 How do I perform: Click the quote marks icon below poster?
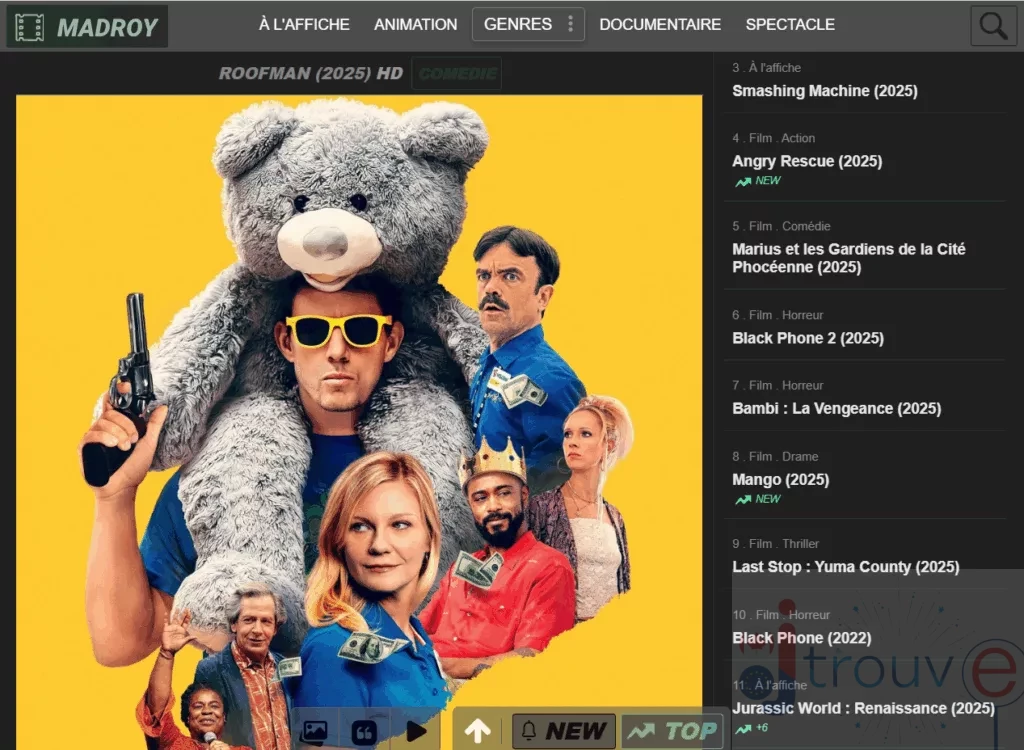365,732
